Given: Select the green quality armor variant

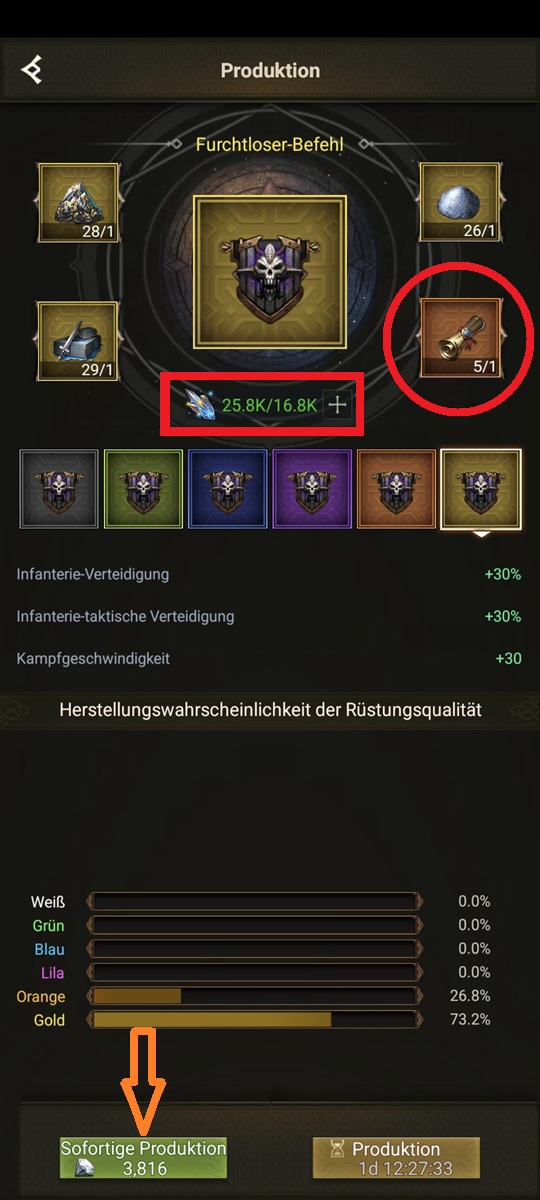Looking at the screenshot, I should click(x=143, y=489).
